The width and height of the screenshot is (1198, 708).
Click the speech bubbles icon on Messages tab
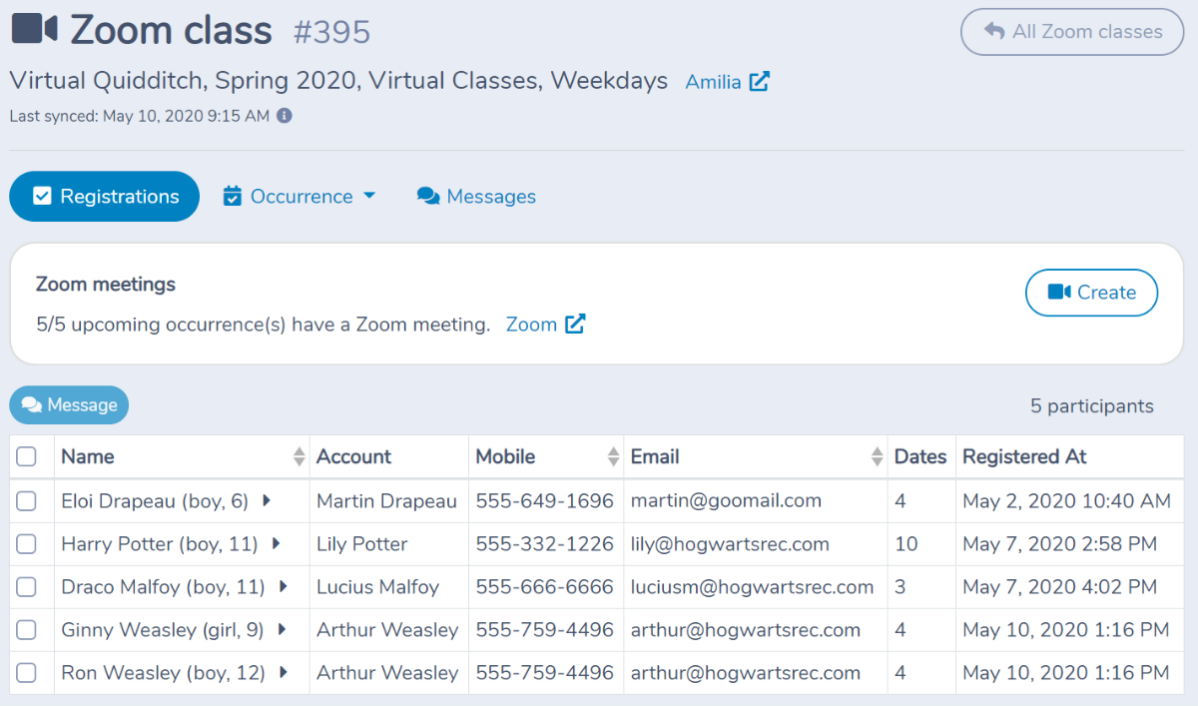[x=428, y=196]
